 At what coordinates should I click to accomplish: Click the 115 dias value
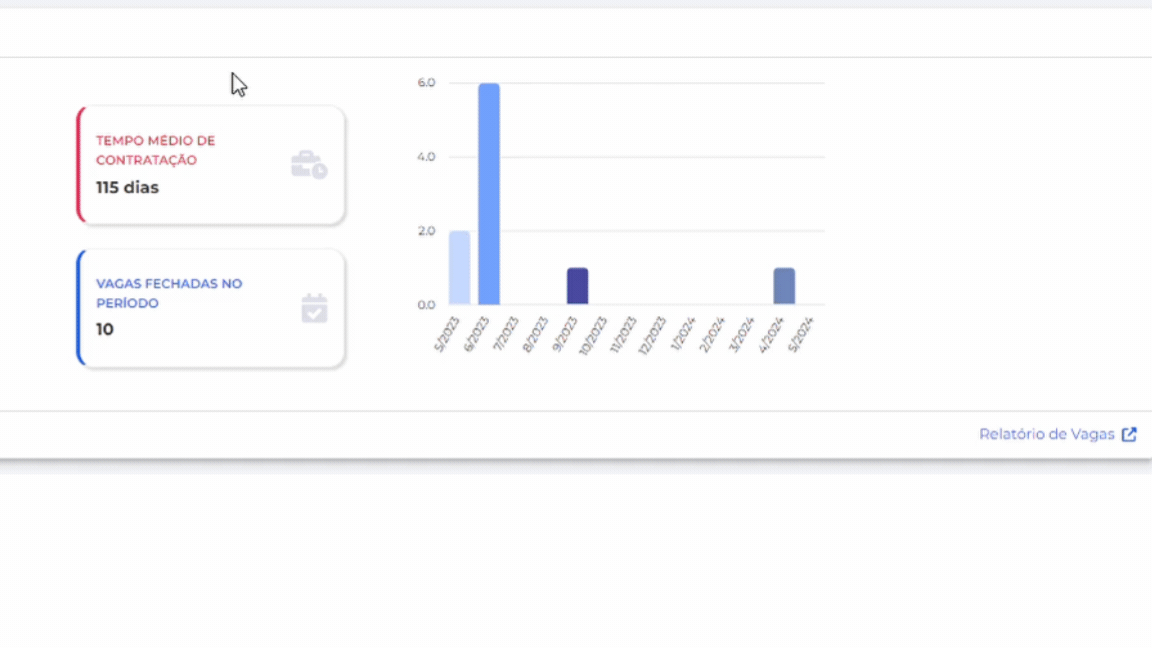[127, 187]
